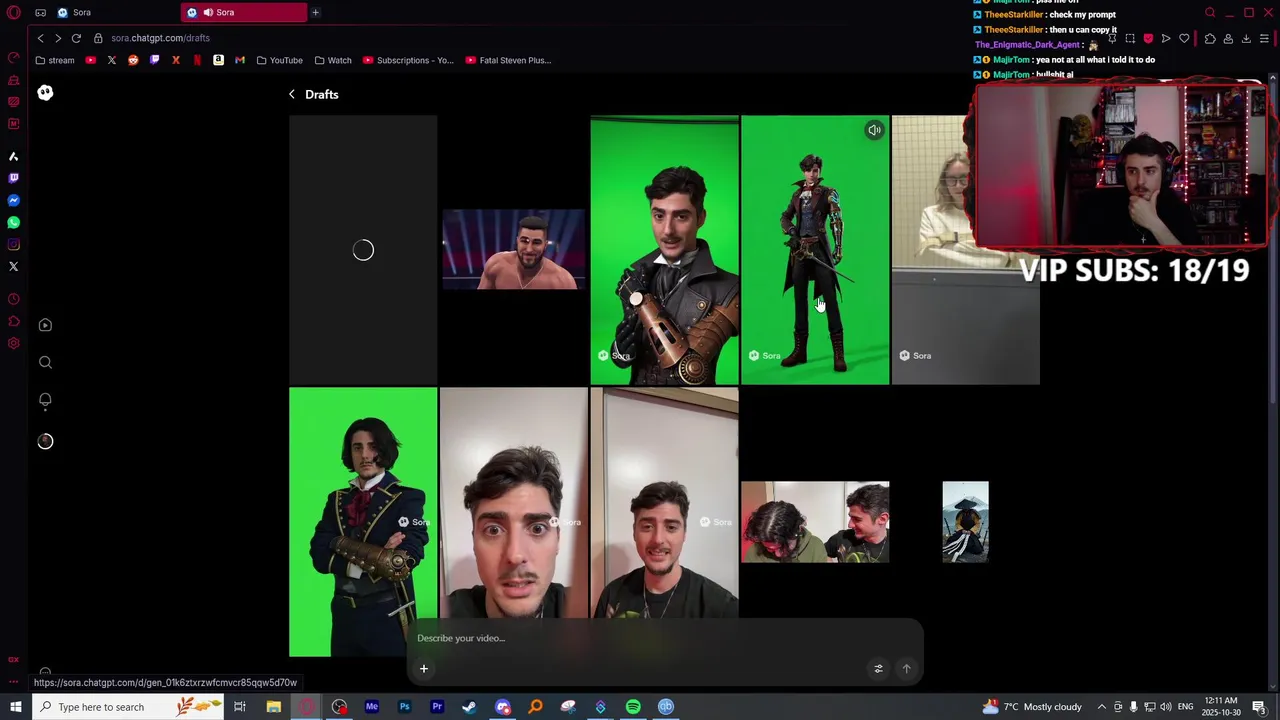Open the Fatal Steven Plus bookmark
The height and width of the screenshot is (720, 1280).
pos(508,60)
